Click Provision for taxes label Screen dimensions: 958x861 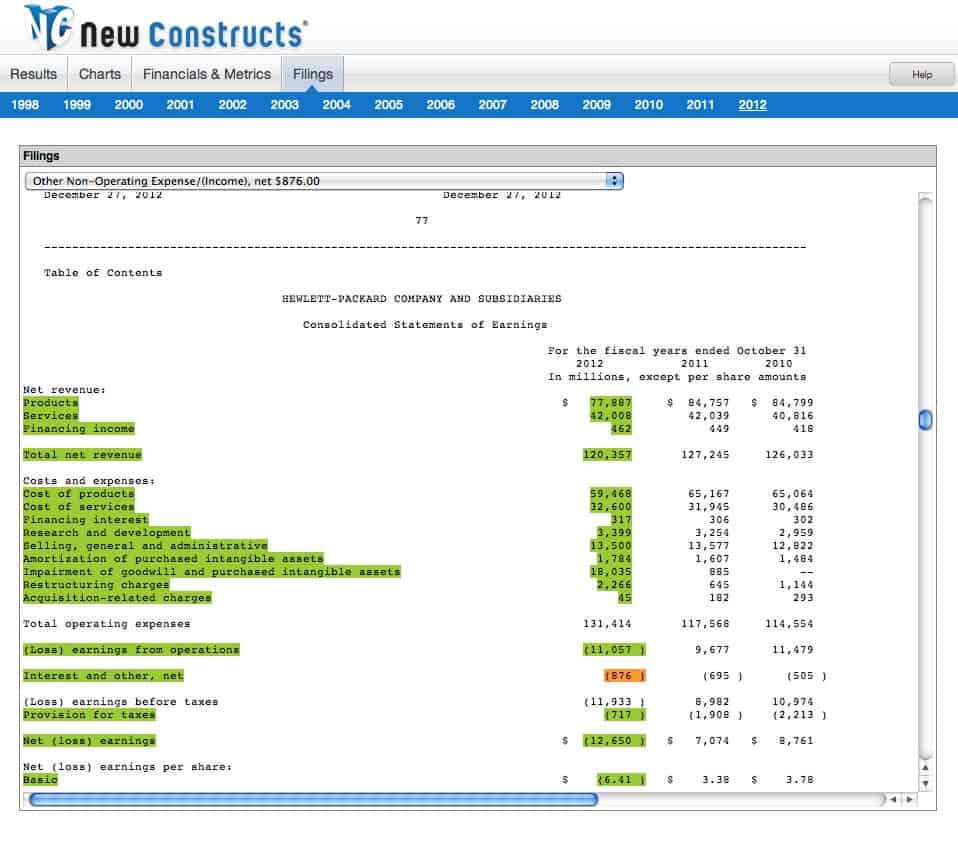[x=89, y=715]
